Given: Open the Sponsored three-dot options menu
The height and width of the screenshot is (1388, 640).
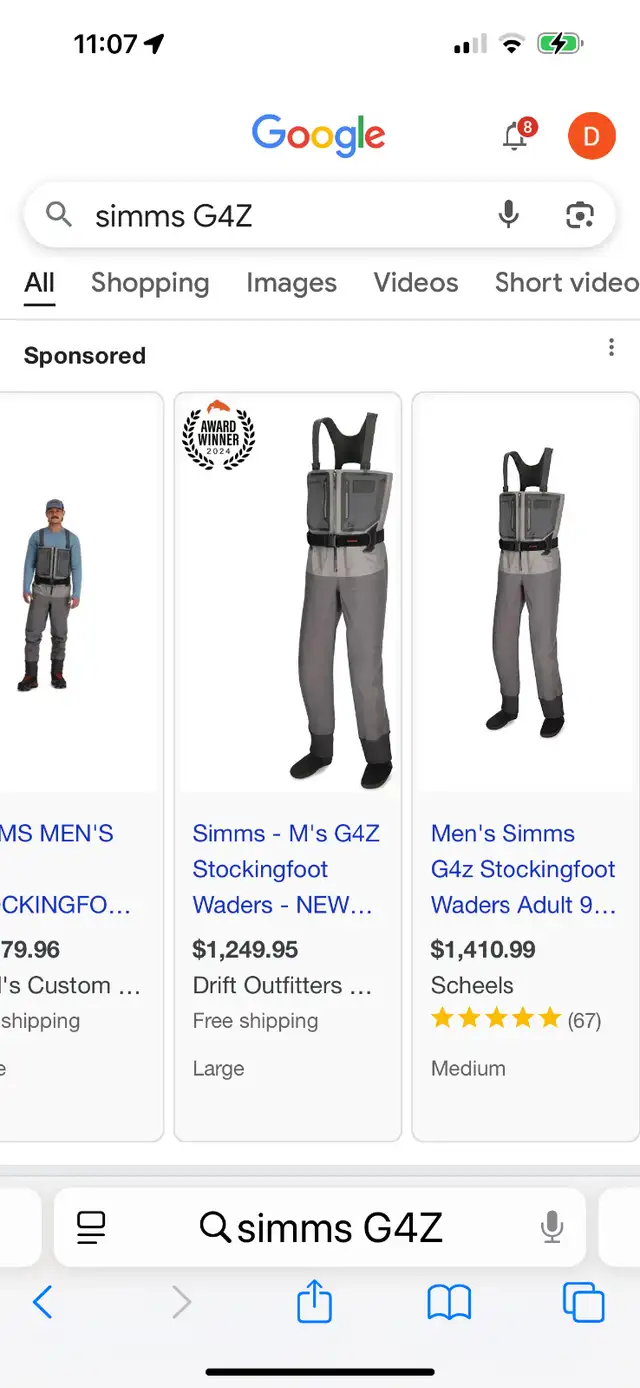Looking at the screenshot, I should [x=611, y=348].
